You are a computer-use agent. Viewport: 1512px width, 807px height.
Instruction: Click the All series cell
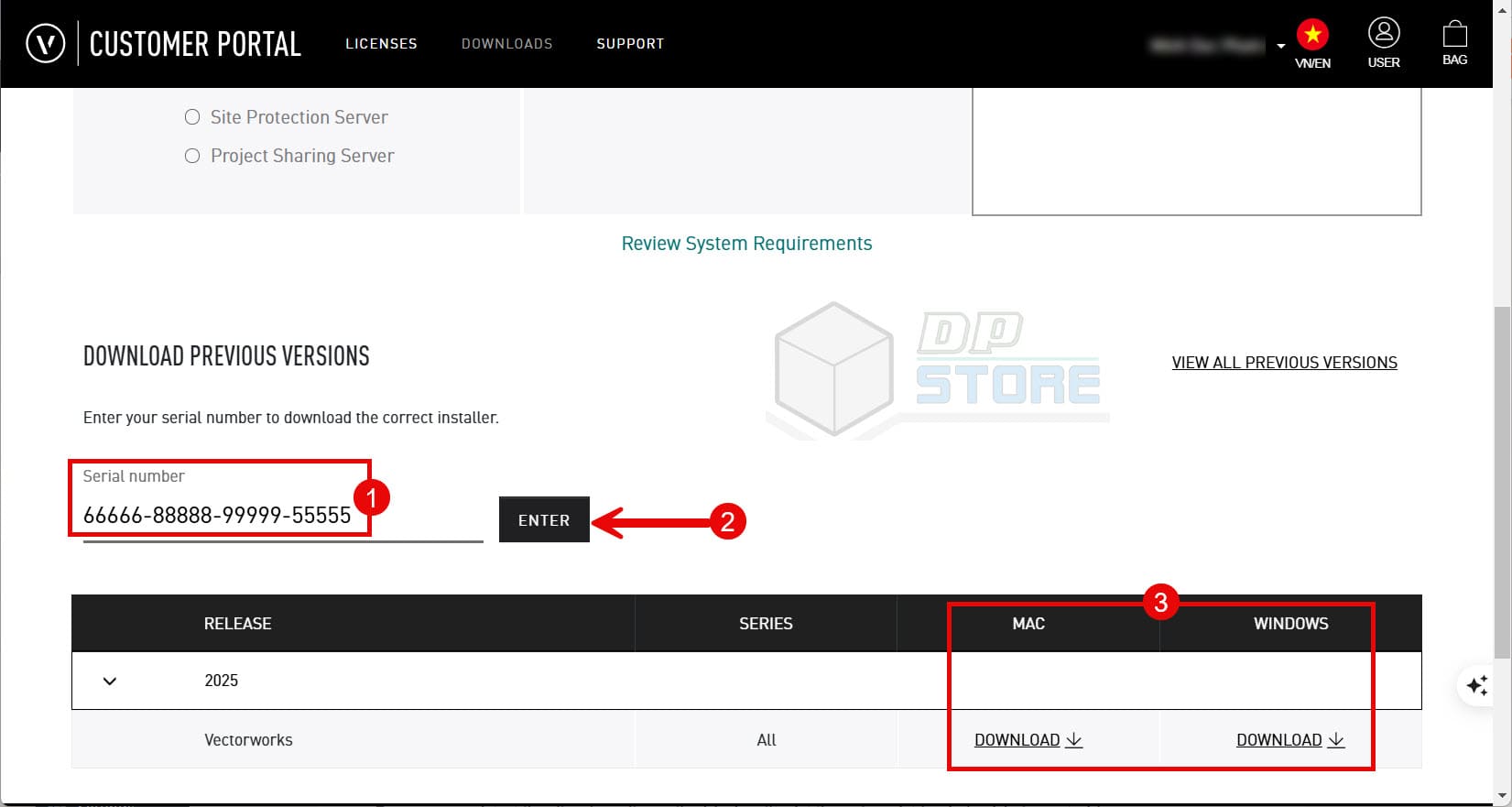click(767, 740)
